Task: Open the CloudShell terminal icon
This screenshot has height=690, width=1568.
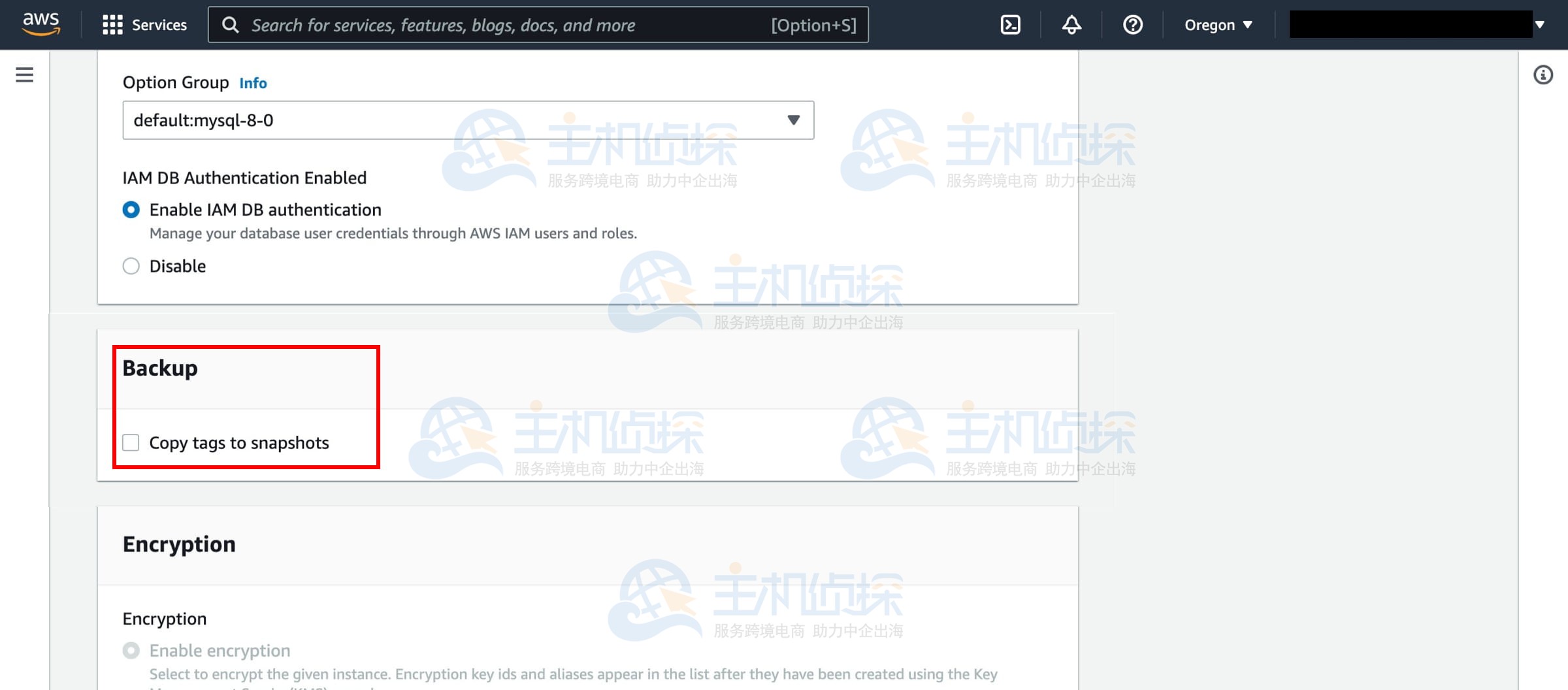Action: pyautogui.click(x=1009, y=24)
